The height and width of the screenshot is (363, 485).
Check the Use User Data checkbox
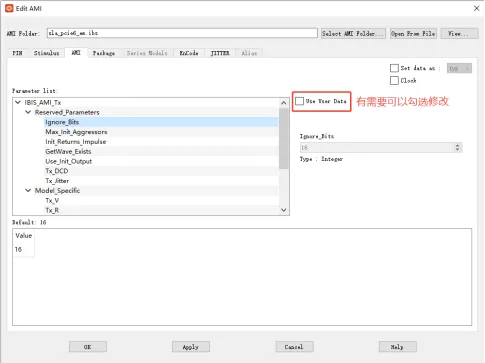click(x=300, y=101)
